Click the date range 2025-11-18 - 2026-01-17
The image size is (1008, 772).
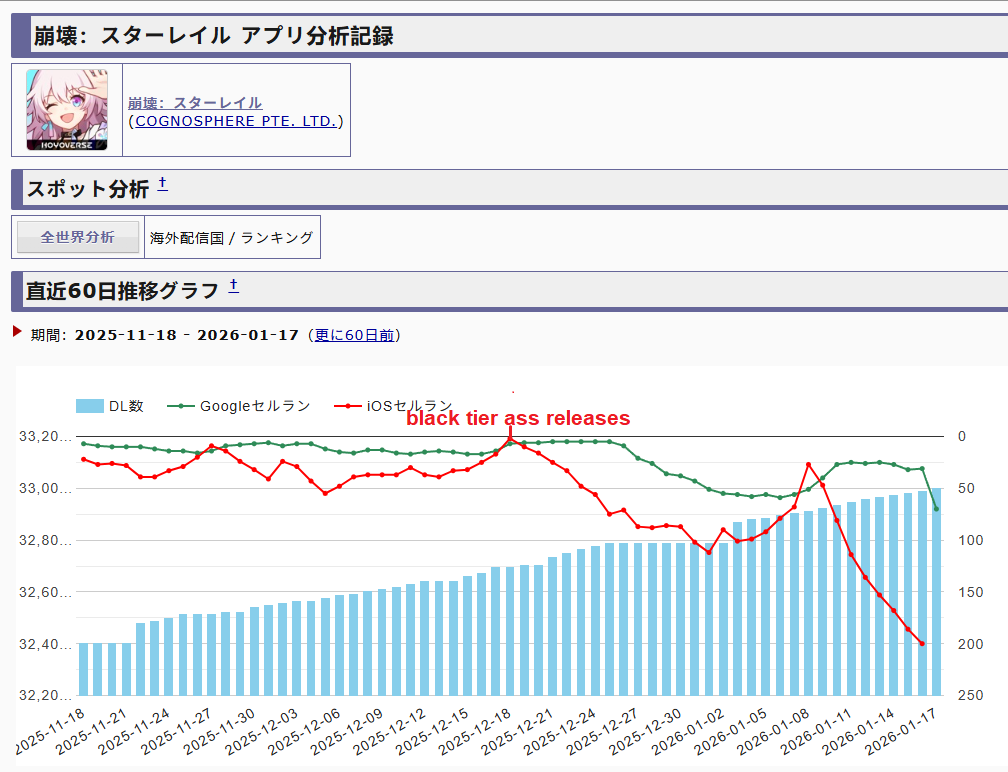point(186,335)
